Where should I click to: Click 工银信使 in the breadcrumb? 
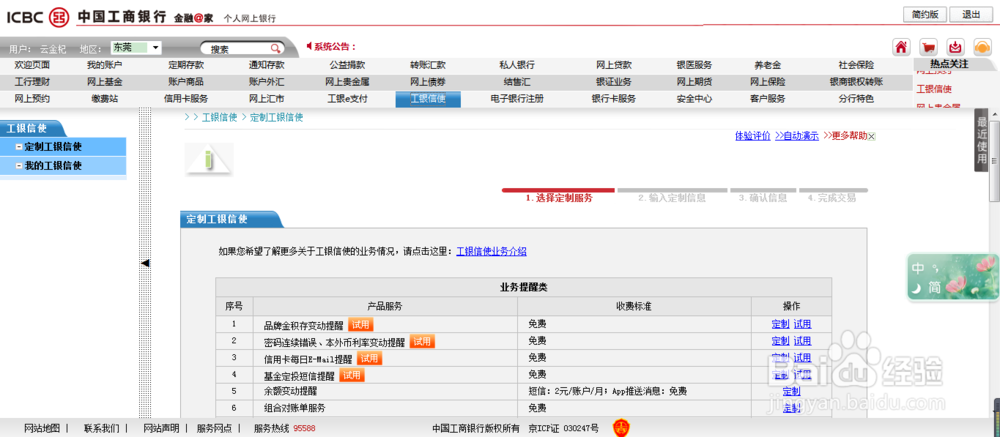[x=219, y=117]
